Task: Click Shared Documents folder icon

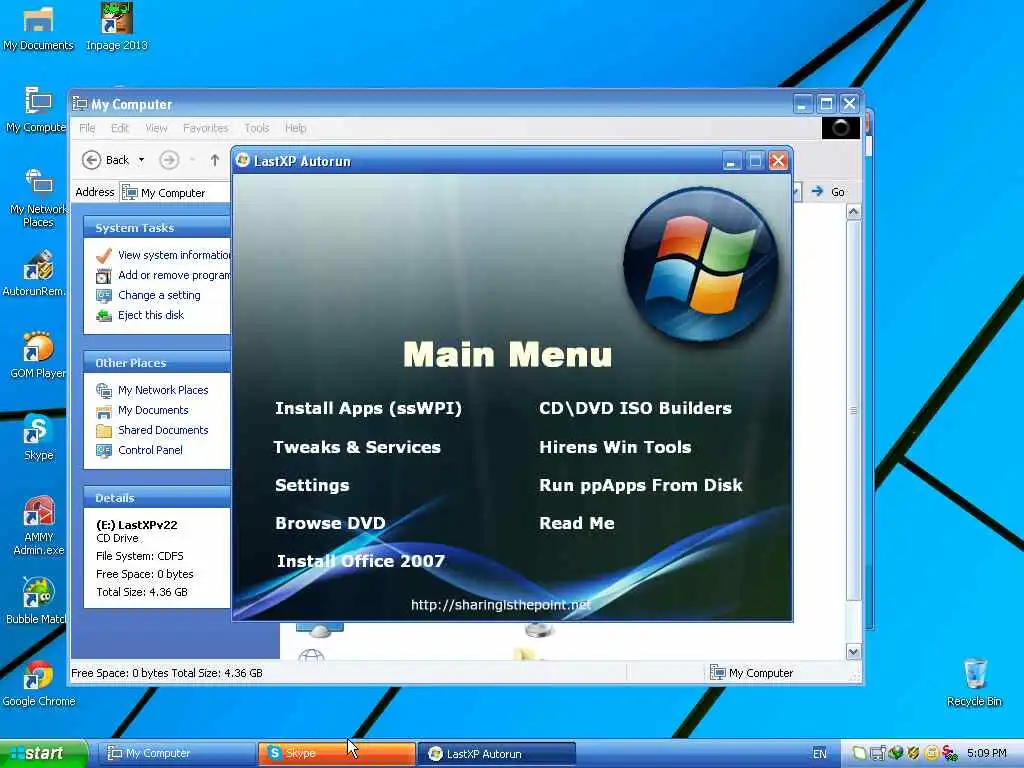Action: click(104, 430)
